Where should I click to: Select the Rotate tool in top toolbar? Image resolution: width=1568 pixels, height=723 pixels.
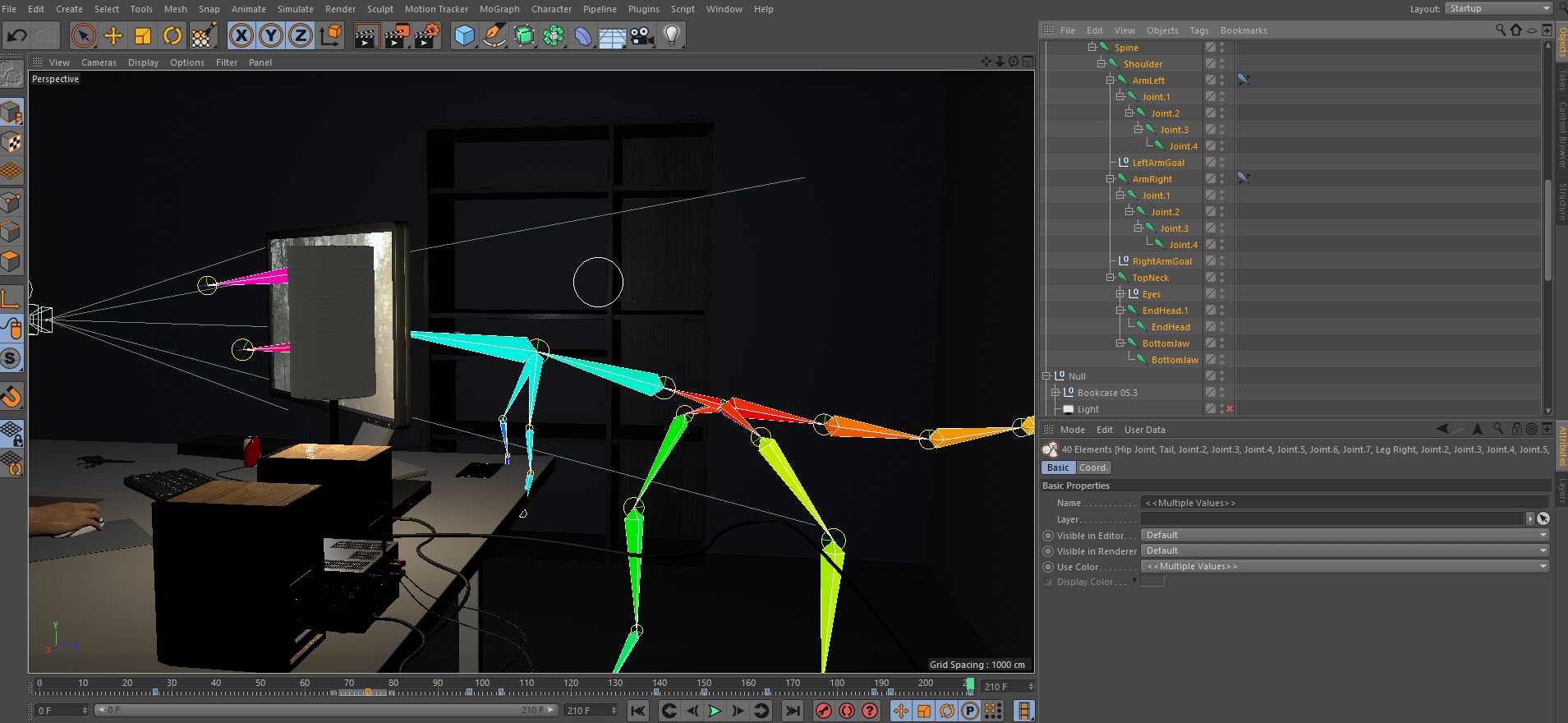172,35
